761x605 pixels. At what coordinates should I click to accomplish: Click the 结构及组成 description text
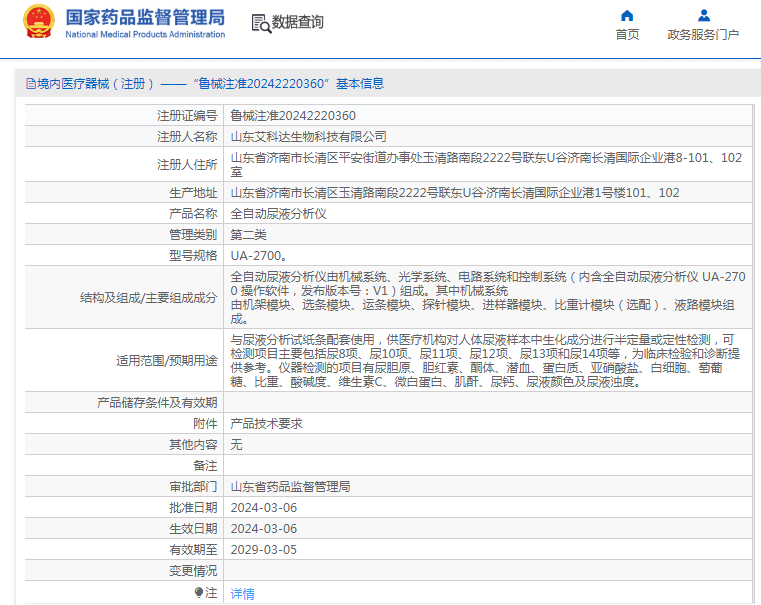click(488, 297)
